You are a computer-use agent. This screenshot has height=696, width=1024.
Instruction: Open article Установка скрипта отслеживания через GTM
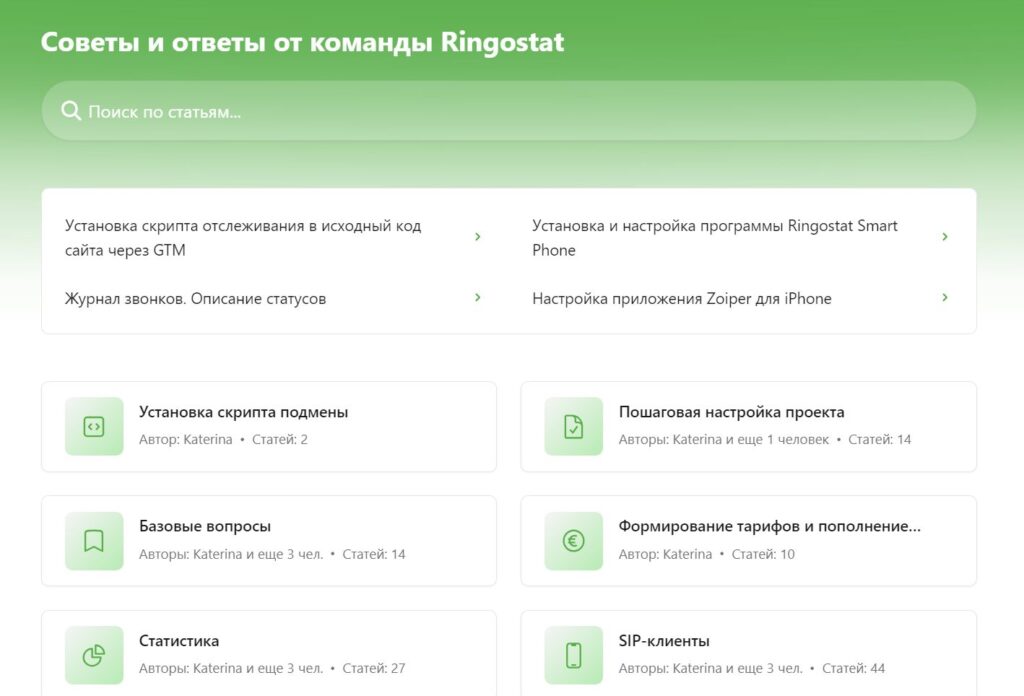tap(243, 238)
